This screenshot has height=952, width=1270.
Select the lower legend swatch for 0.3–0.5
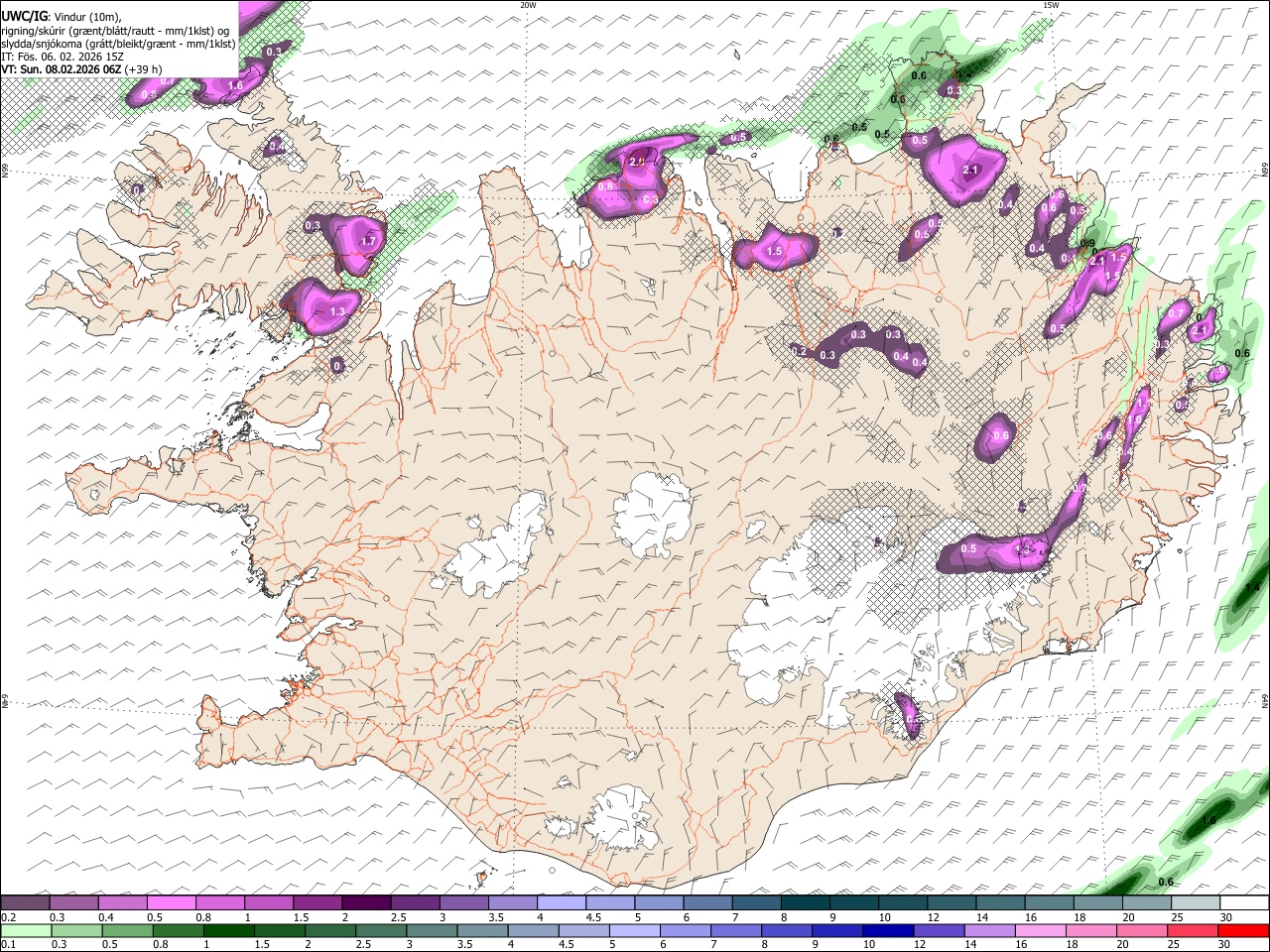tap(76, 930)
